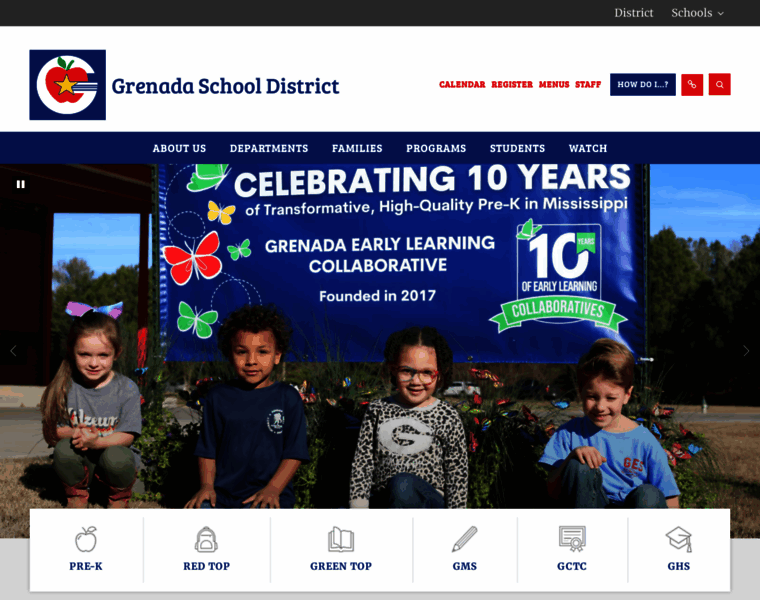Click the Red Top backpack icon

[x=206, y=539]
